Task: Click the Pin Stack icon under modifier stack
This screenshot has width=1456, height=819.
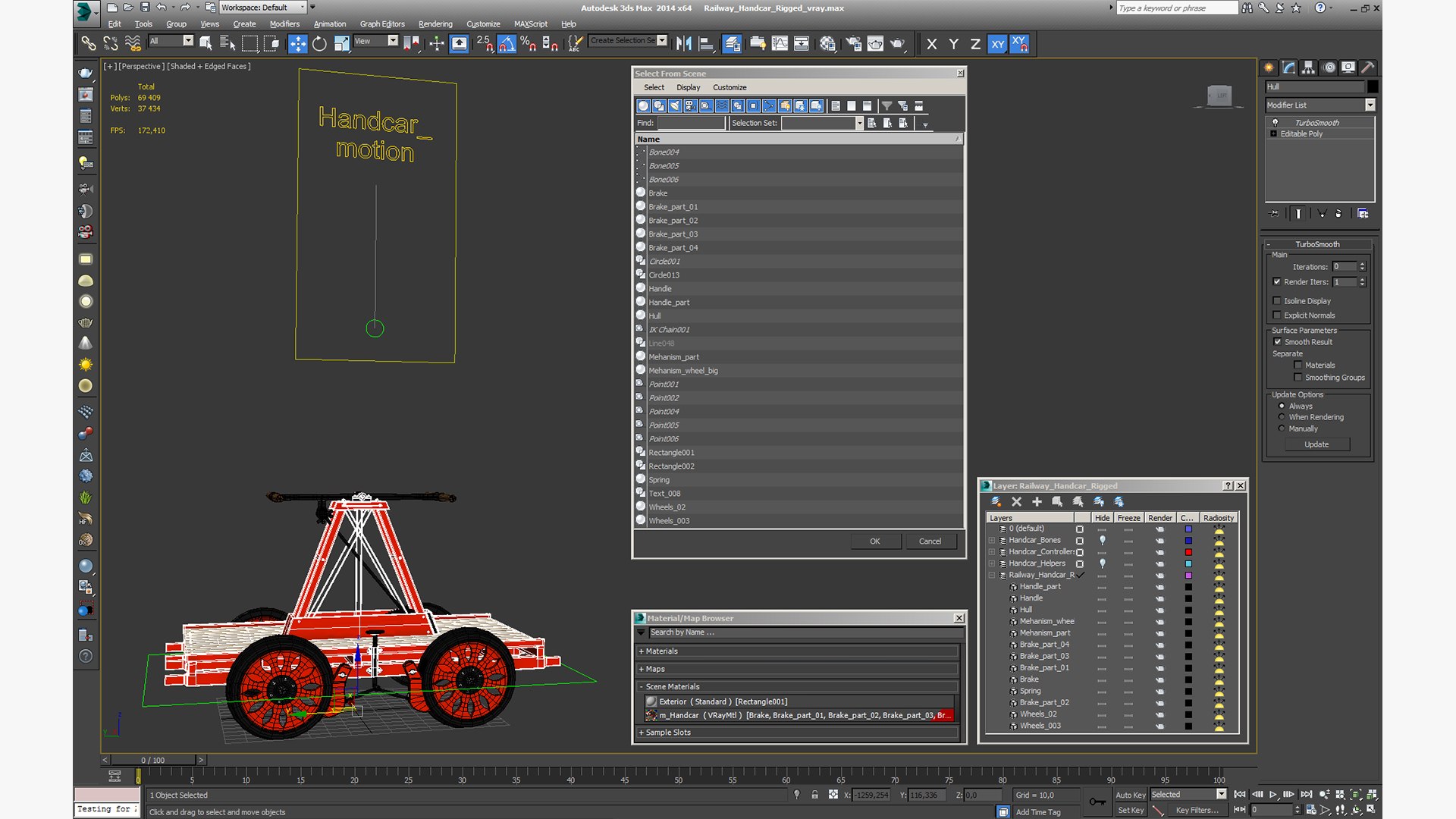Action: point(1274,214)
